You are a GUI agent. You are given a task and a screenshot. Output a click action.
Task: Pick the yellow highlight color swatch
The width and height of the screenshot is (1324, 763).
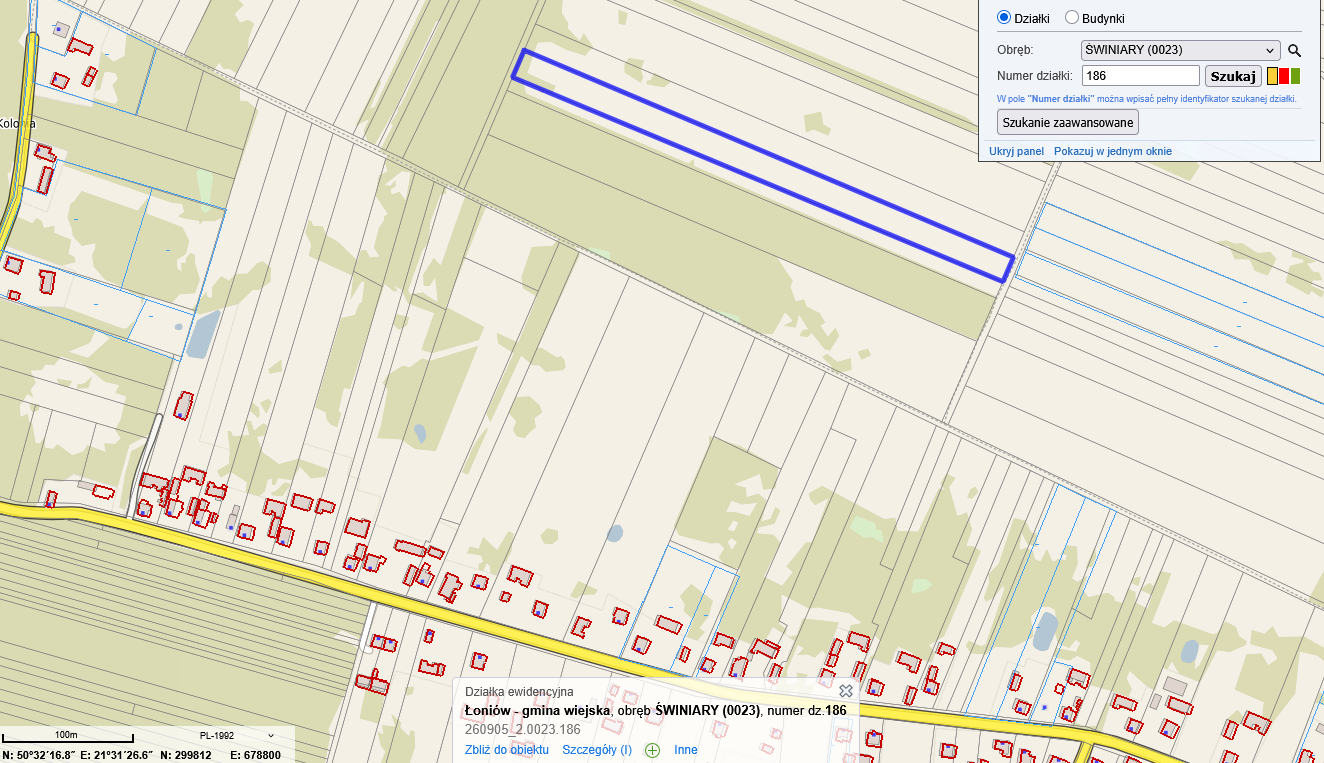(1272, 76)
